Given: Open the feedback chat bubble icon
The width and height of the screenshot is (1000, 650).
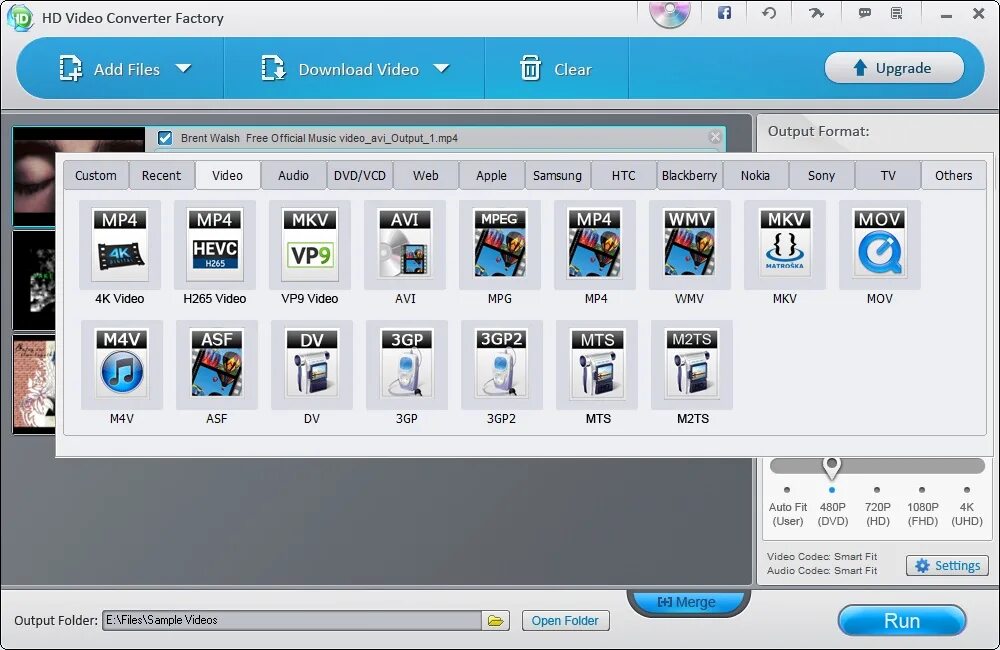Looking at the screenshot, I should (x=865, y=13).
